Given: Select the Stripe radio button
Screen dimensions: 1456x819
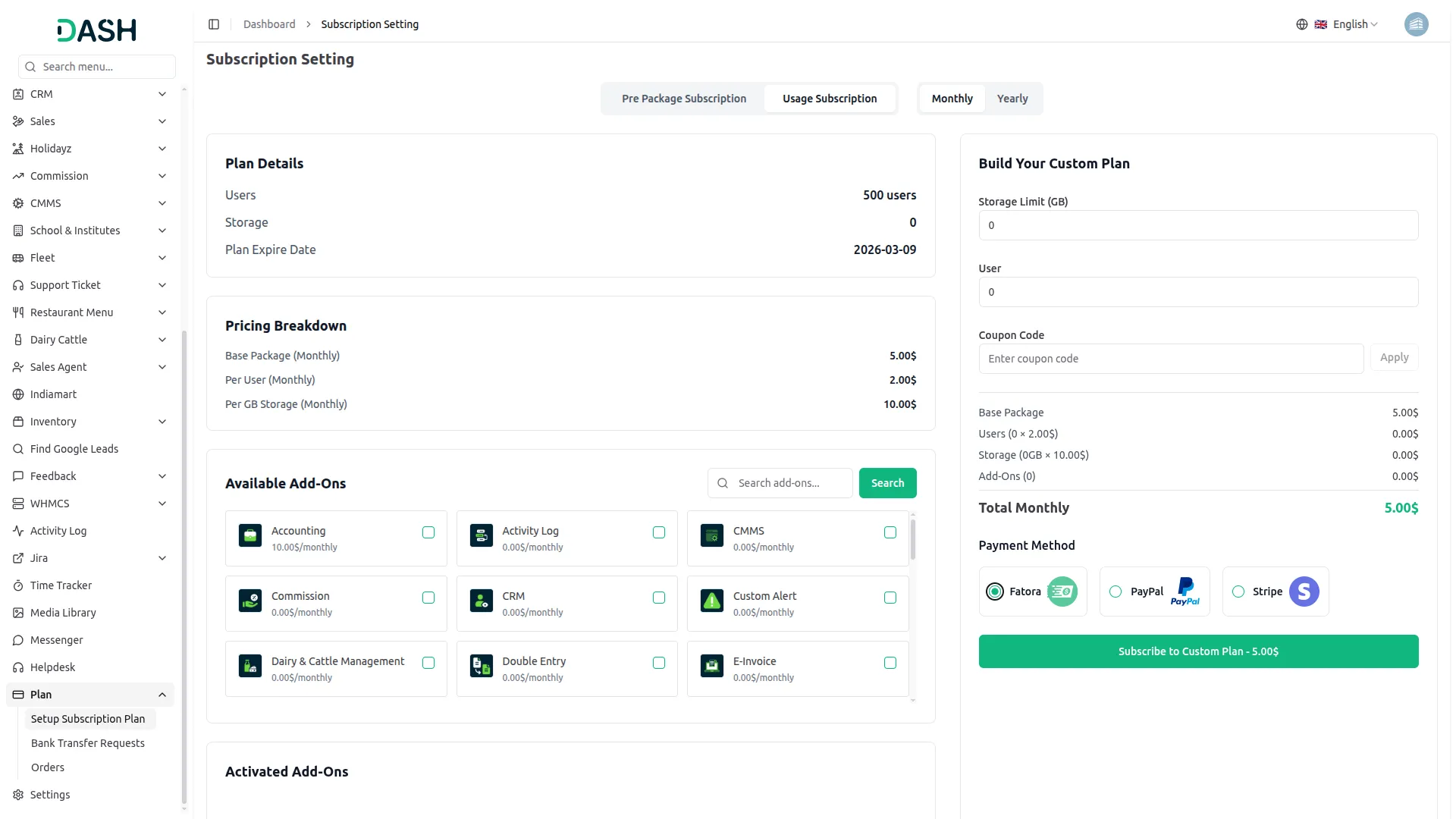Looking at the screenshot, I should [1238, 591].
